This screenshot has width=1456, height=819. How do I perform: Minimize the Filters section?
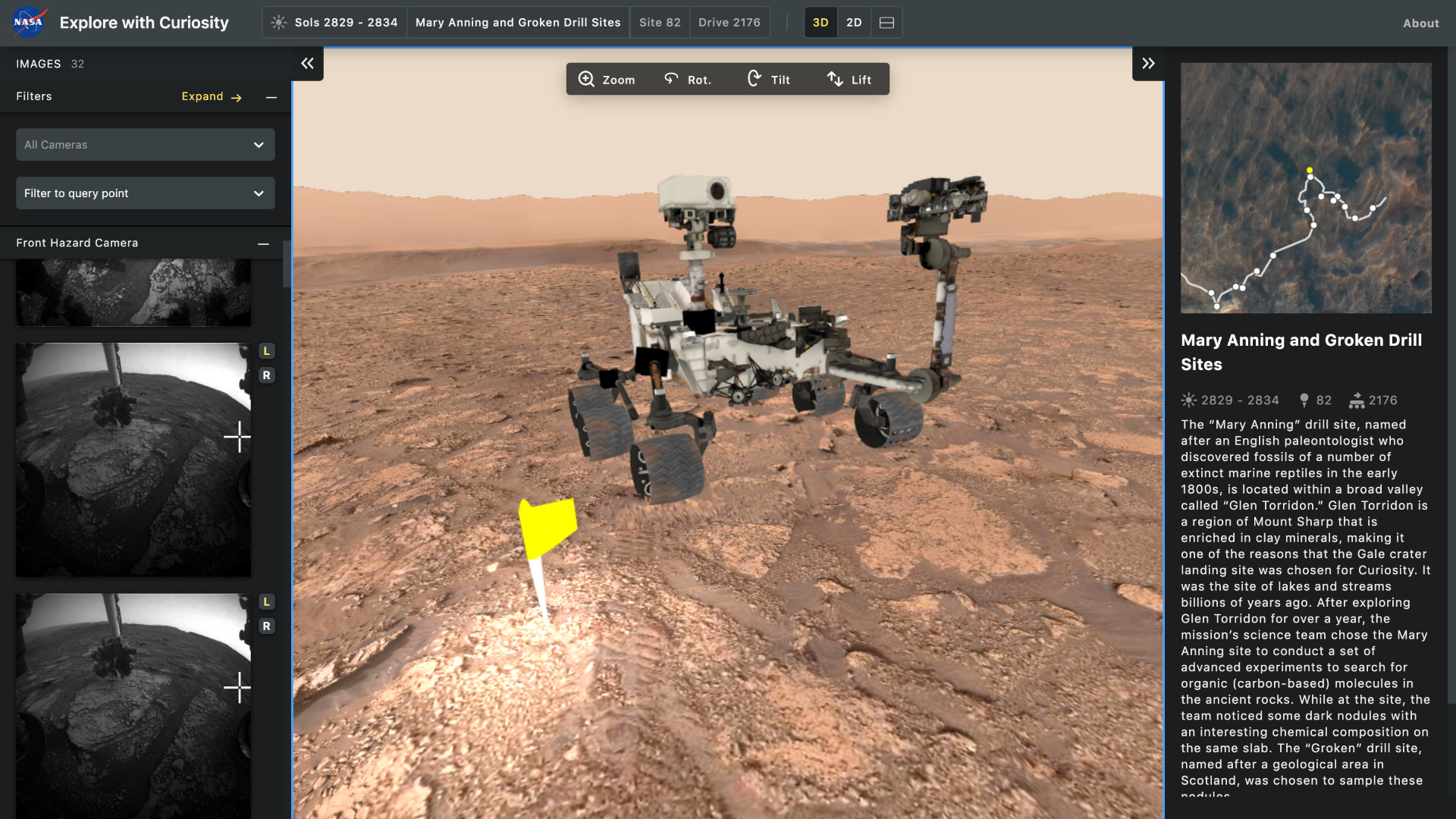[271, 97]
